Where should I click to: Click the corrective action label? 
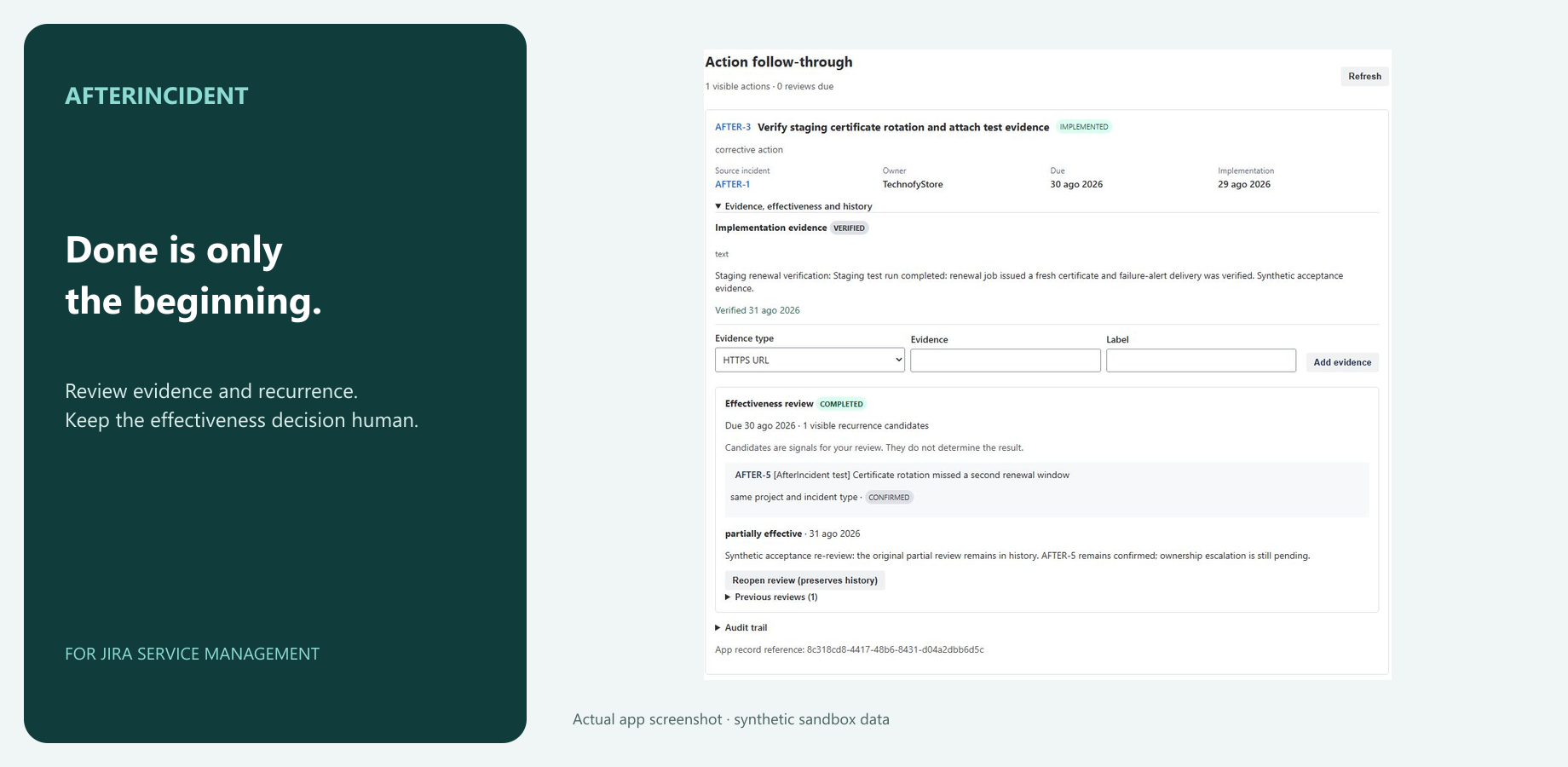coord(749,150)
